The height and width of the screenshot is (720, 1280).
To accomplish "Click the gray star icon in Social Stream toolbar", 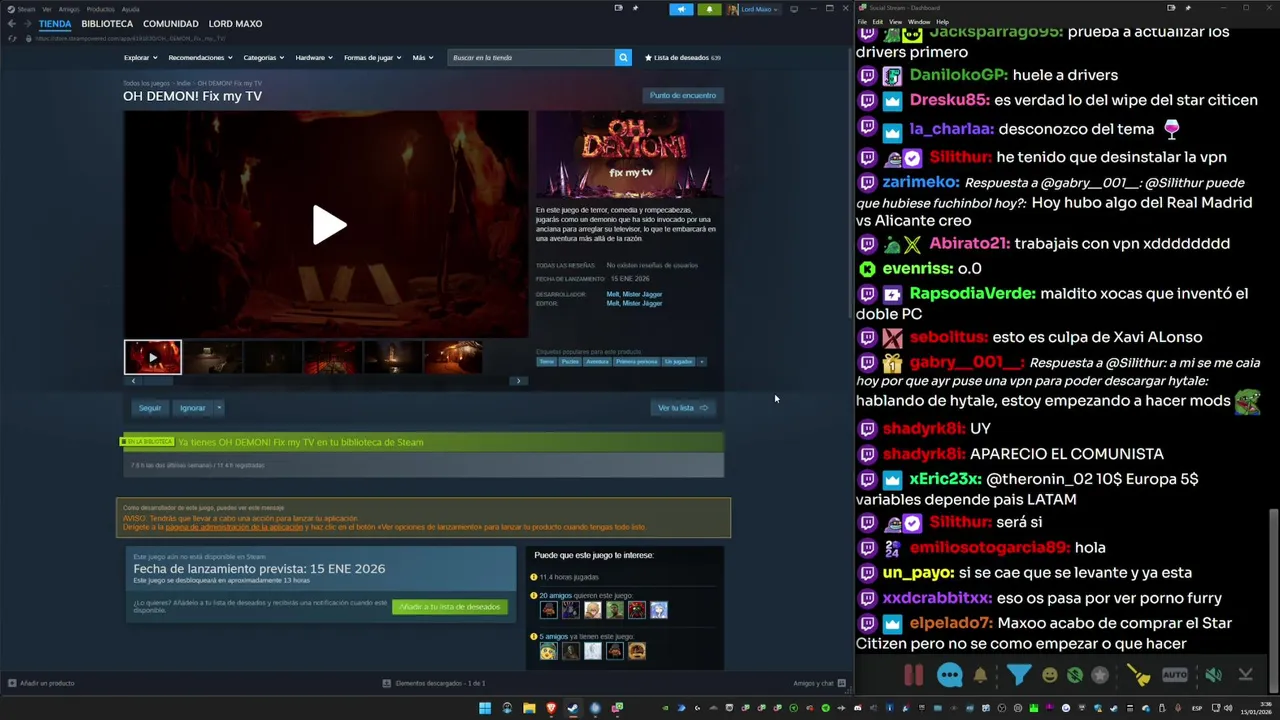I will click(1100, 675).
